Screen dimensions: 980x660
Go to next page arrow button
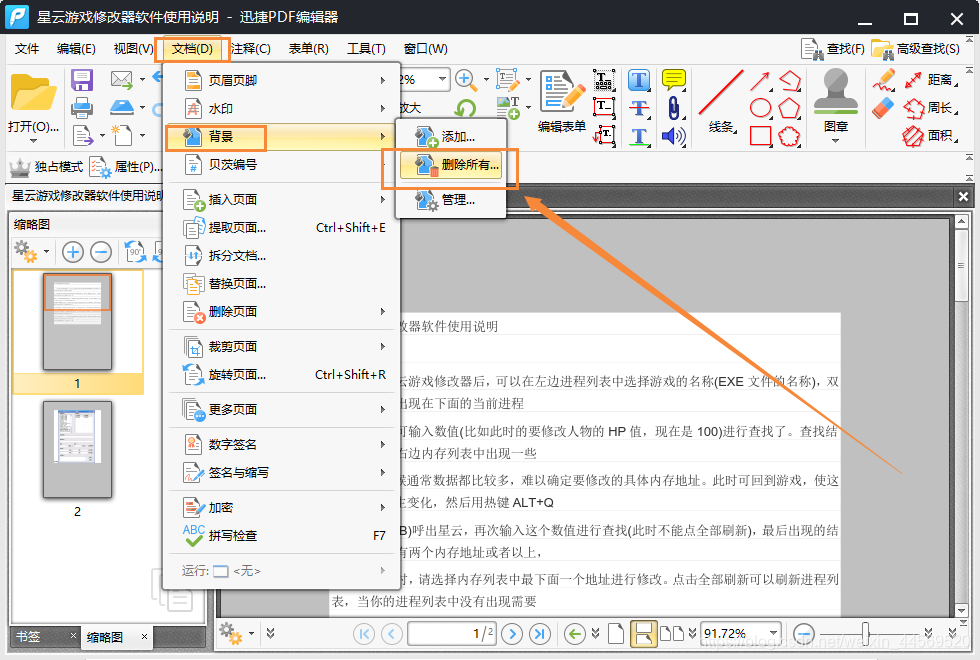[512, 634]
